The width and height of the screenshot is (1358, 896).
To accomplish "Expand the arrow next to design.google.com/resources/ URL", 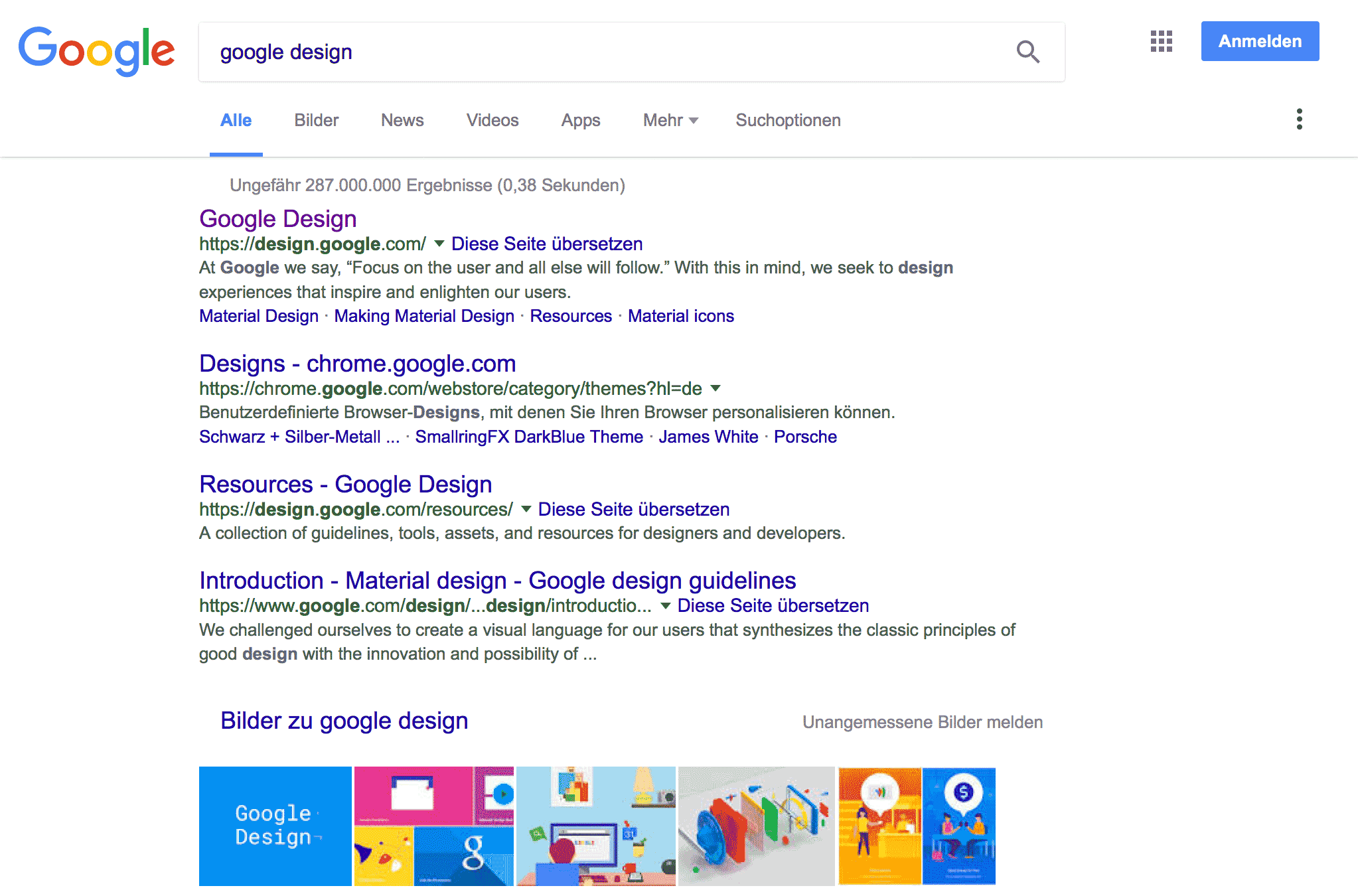I will (x=526, y=509).
